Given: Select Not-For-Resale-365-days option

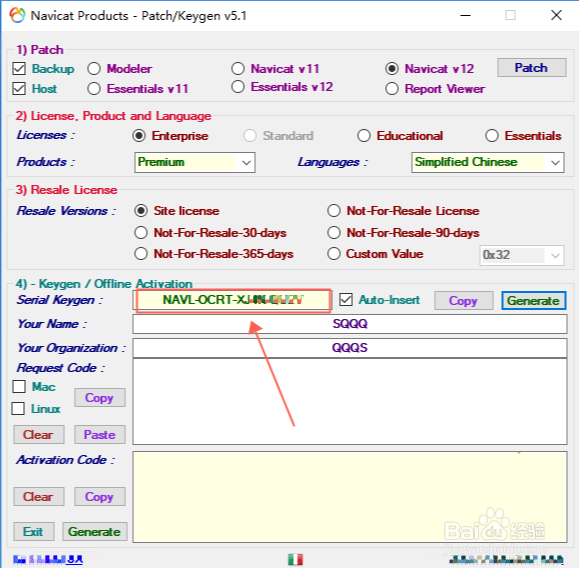Looking at the screenshot, I should [x=141, y=254].
